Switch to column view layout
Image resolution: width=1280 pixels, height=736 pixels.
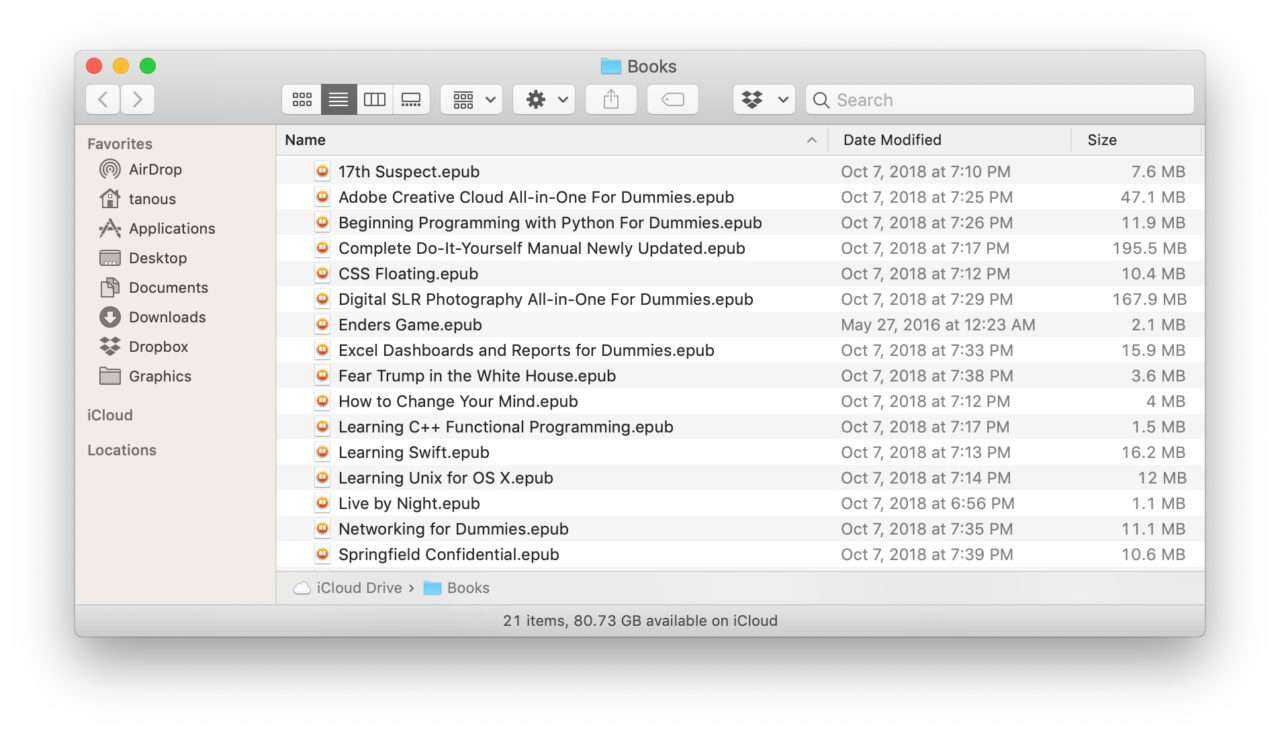coord(375,100)
